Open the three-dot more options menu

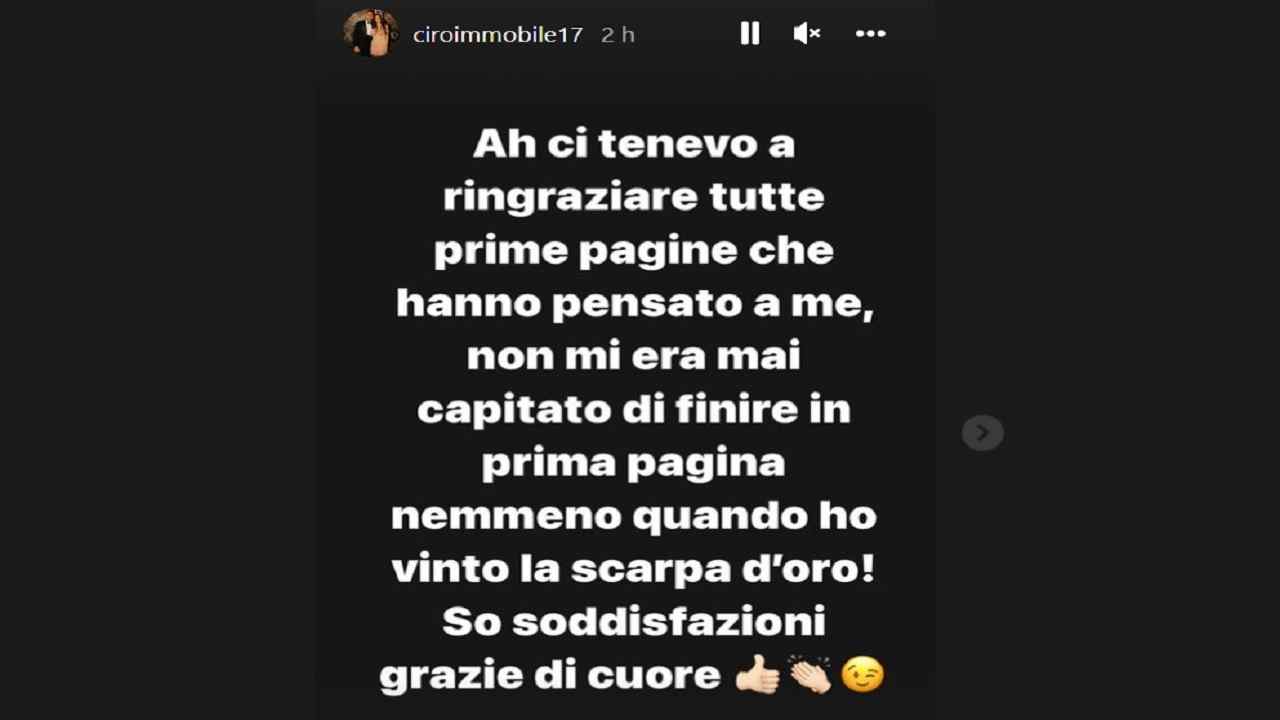870,34
